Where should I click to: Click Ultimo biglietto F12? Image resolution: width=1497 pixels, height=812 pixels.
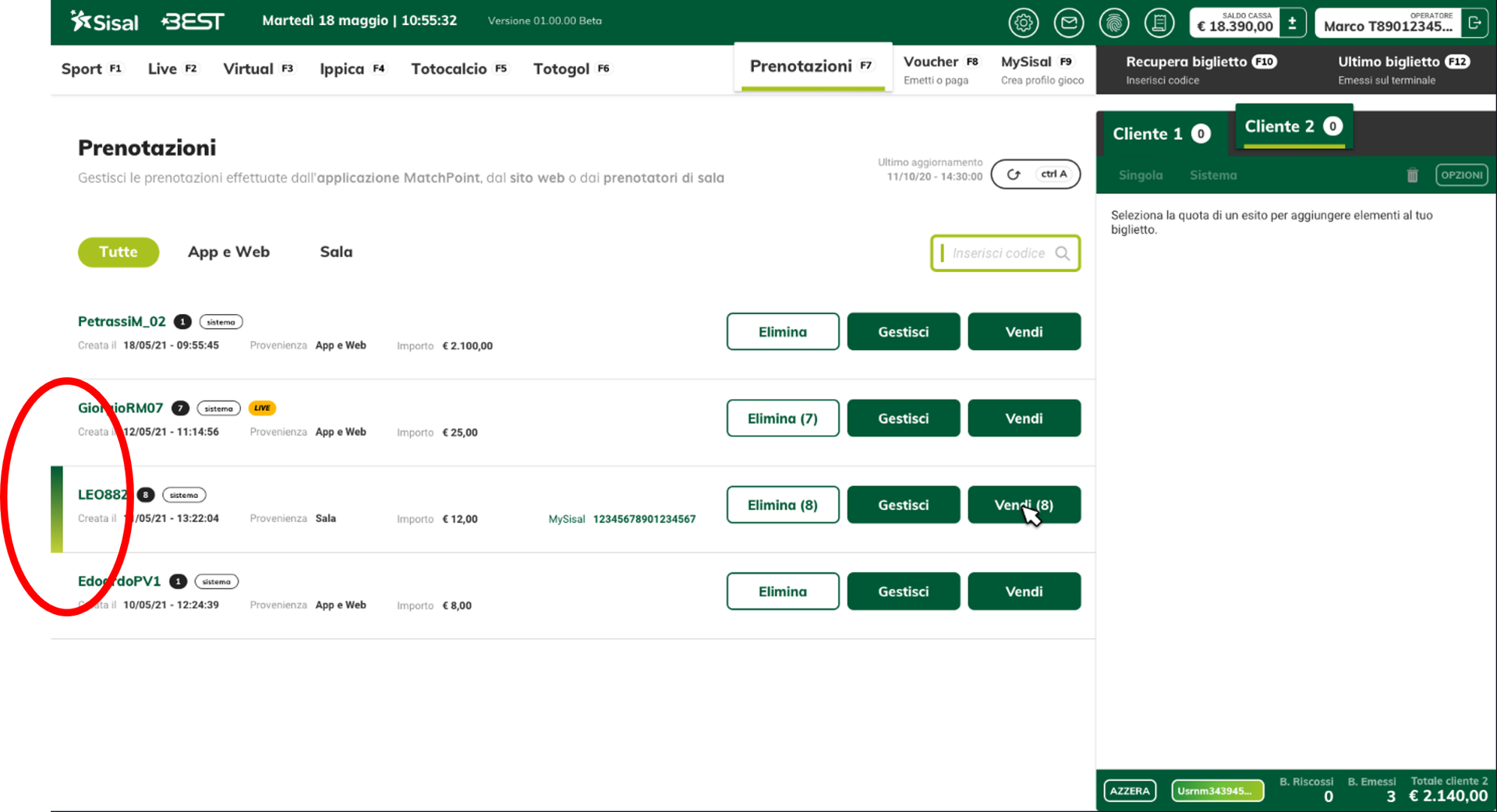point(1403,69)
